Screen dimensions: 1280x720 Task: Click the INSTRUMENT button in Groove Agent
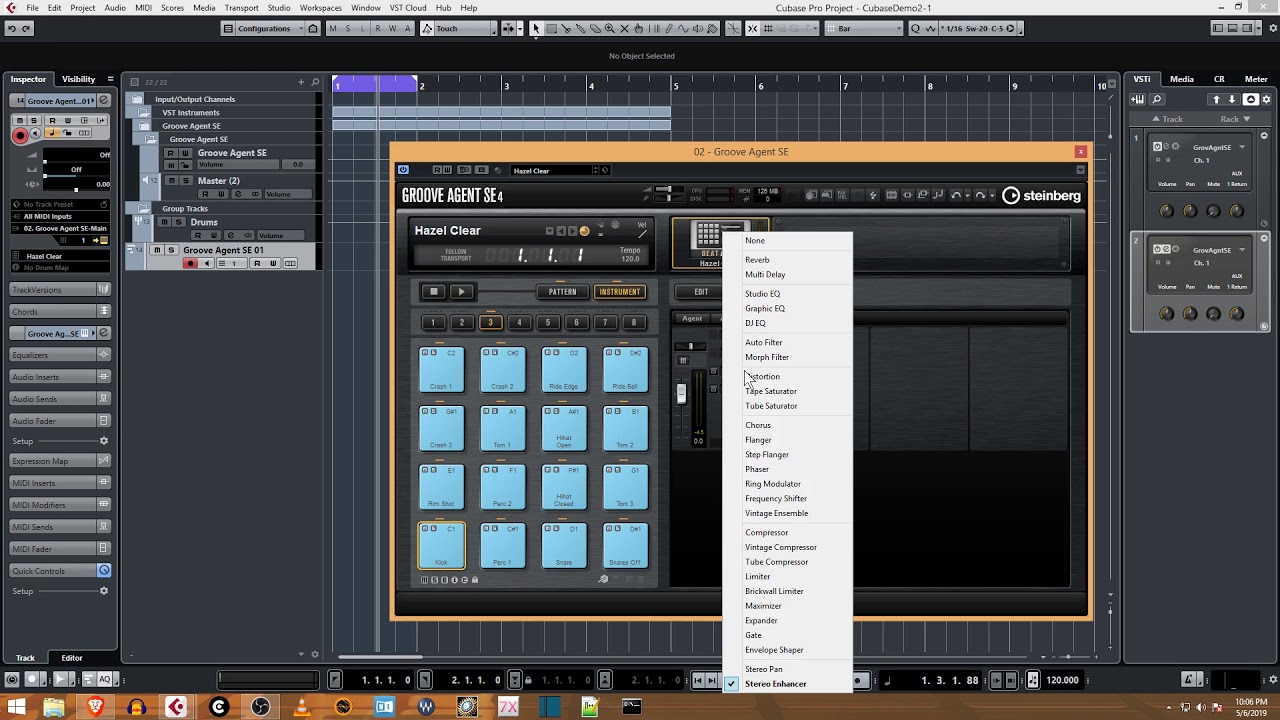tap(619, 292)
